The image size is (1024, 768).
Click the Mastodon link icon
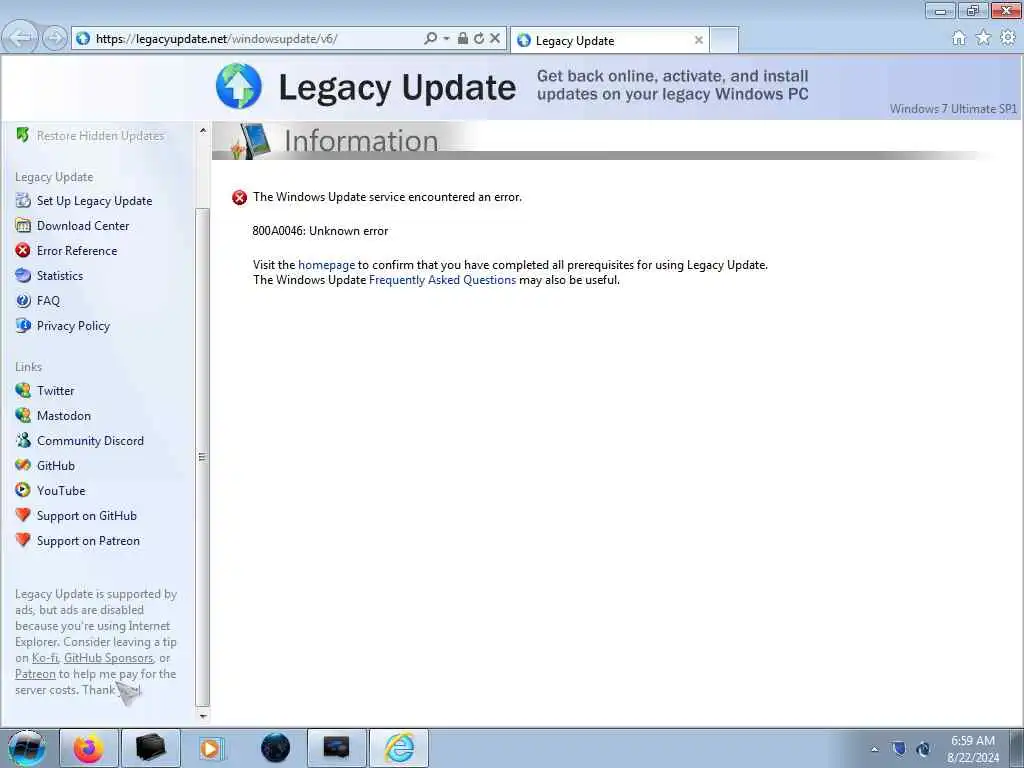point(23,415)
